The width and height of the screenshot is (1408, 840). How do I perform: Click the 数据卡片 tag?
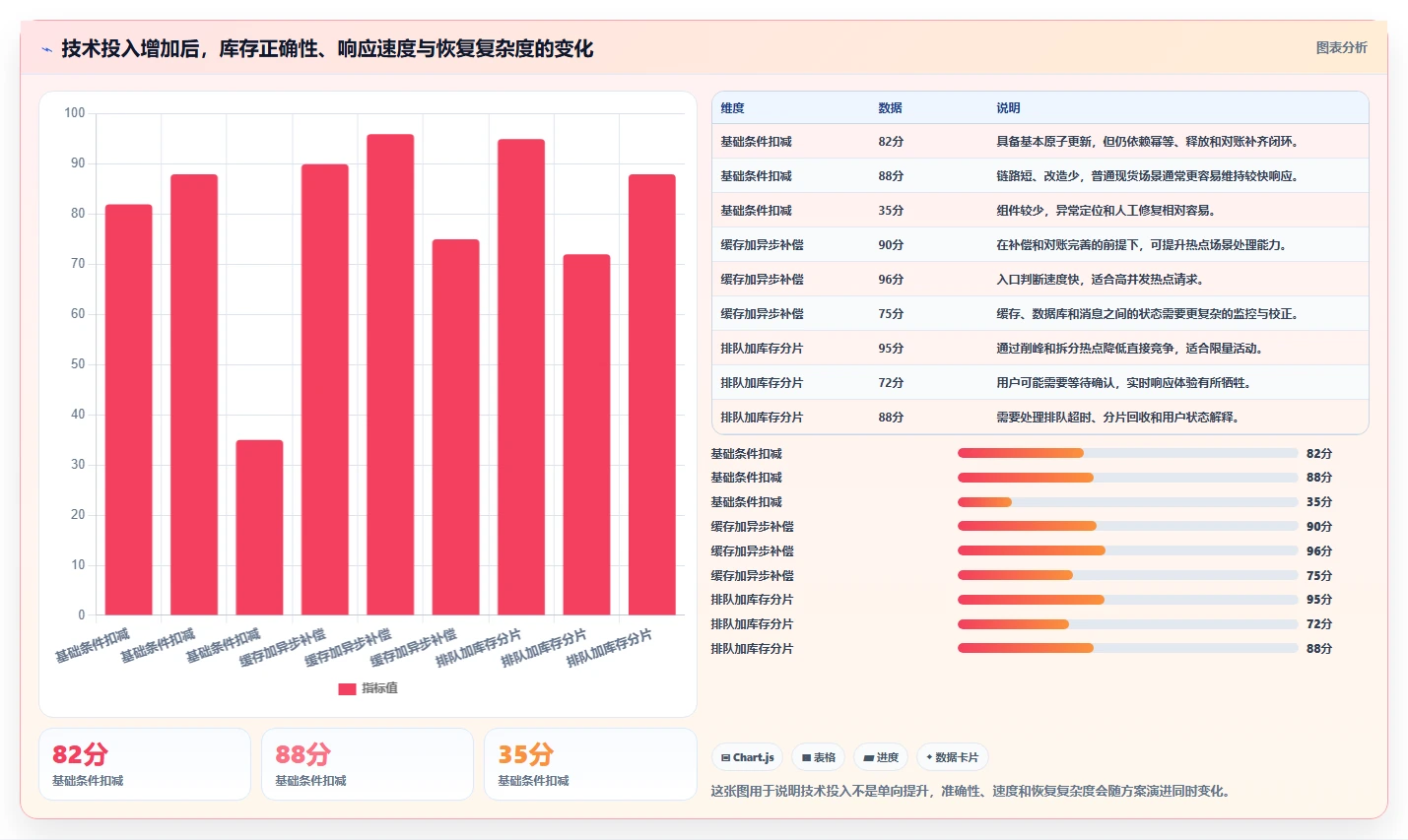[x=952, y=757]
